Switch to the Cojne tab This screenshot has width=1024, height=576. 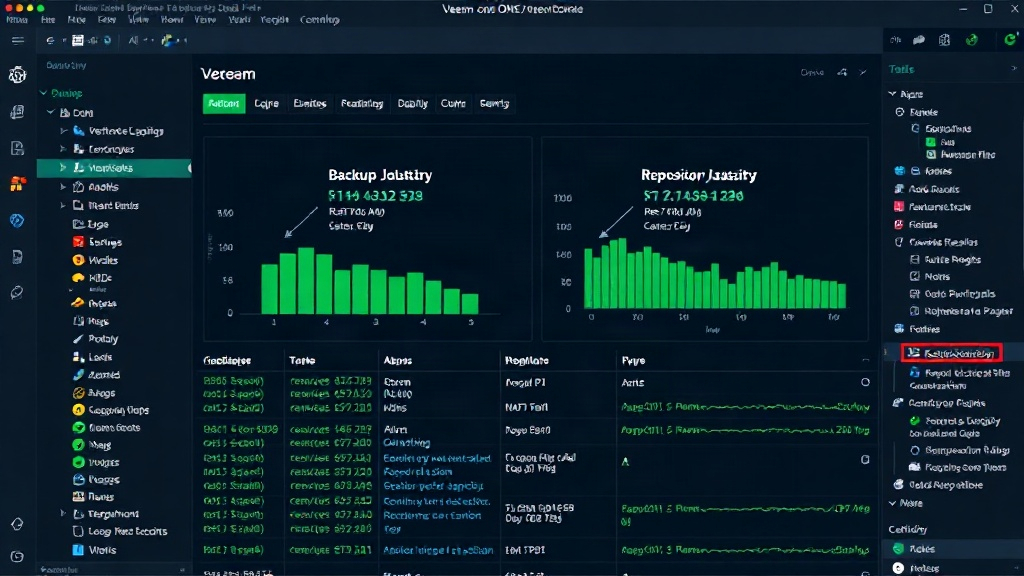pyautogui.click(x=266, y=104)
